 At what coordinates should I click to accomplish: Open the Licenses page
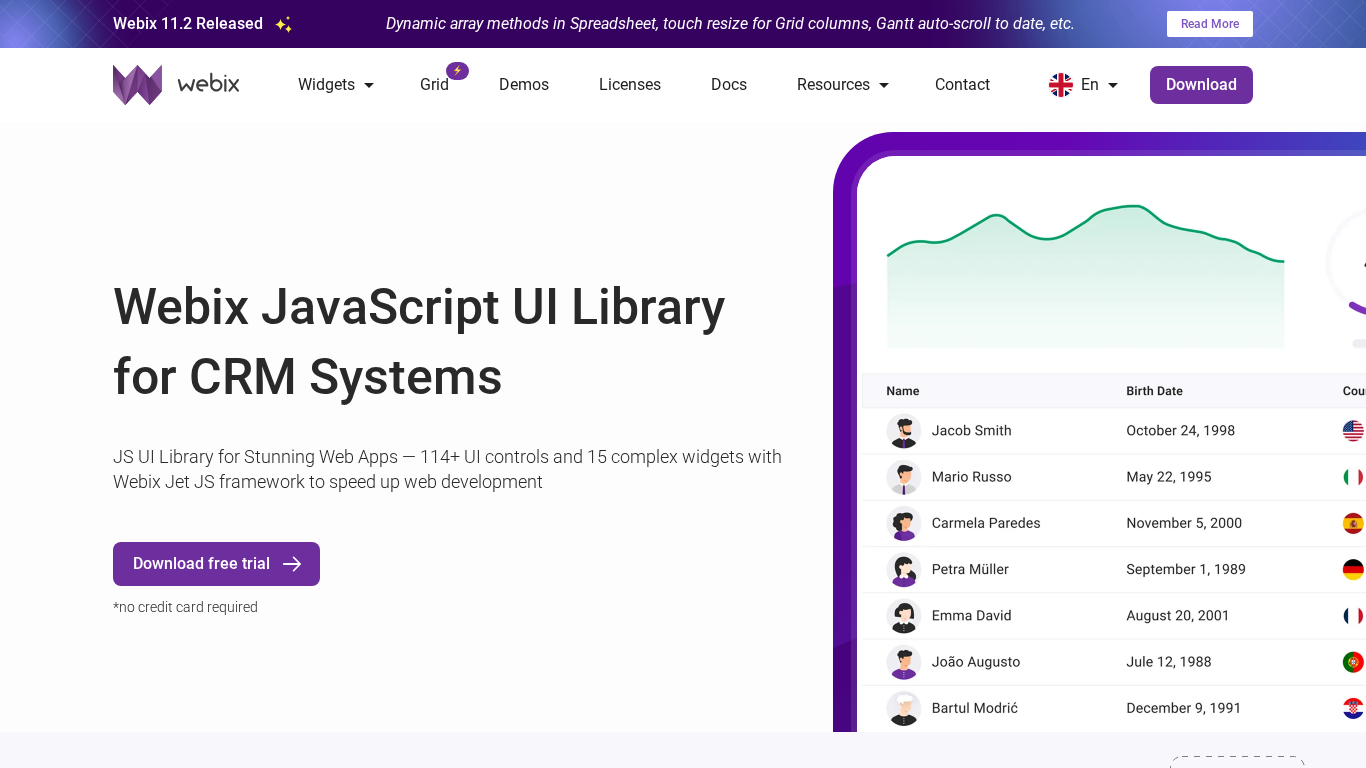coord(630,85)
